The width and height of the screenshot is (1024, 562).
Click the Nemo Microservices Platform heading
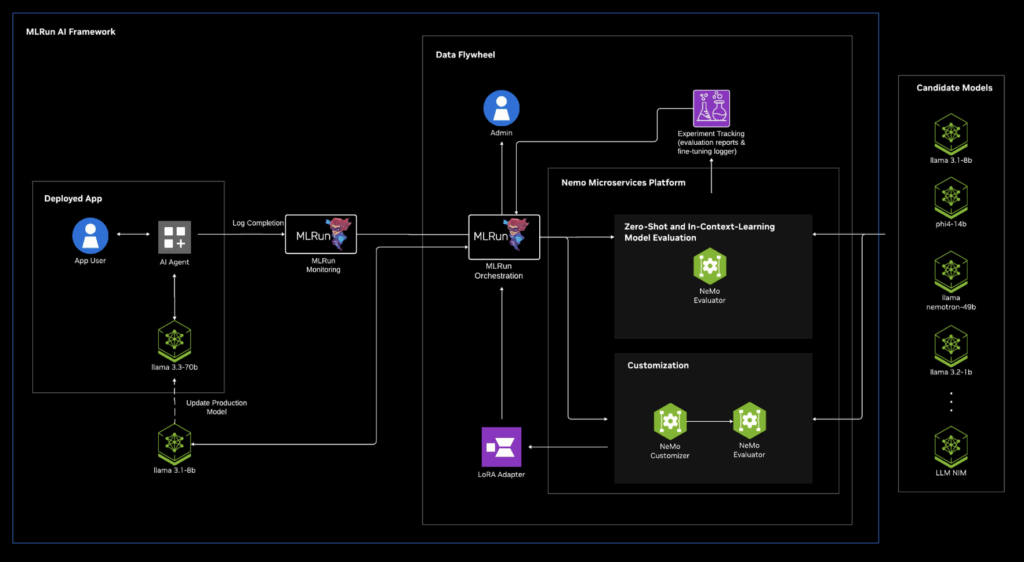pos(624,183)
